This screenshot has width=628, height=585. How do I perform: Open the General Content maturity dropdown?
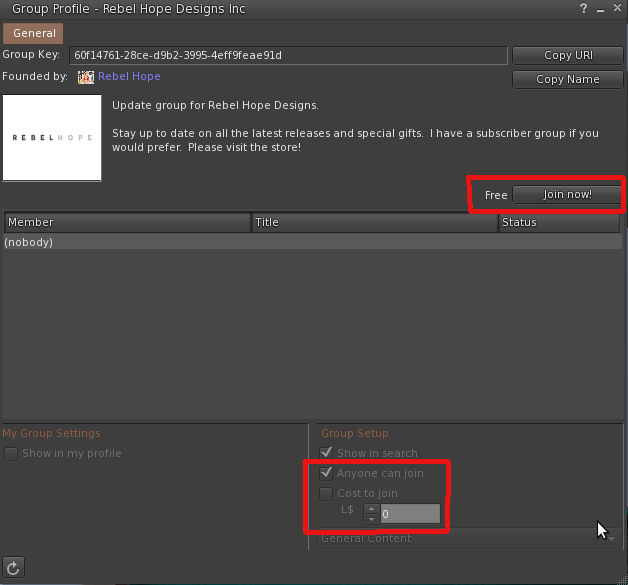[x=470, y=539]
